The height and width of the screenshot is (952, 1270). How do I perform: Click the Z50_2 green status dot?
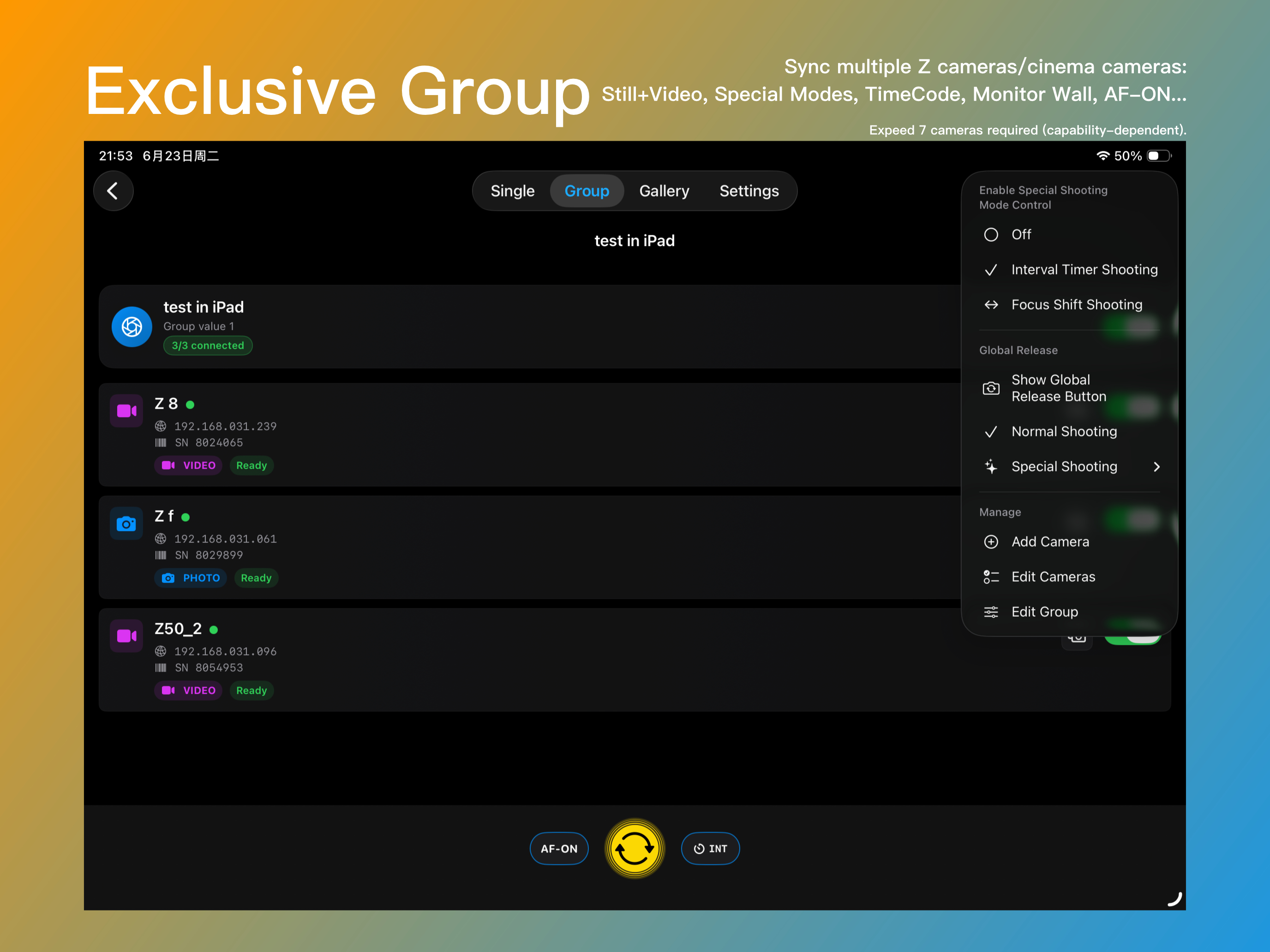214,630
